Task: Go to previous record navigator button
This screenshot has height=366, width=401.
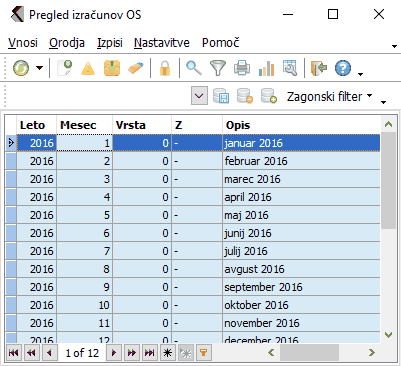Action: pos(50,353)
